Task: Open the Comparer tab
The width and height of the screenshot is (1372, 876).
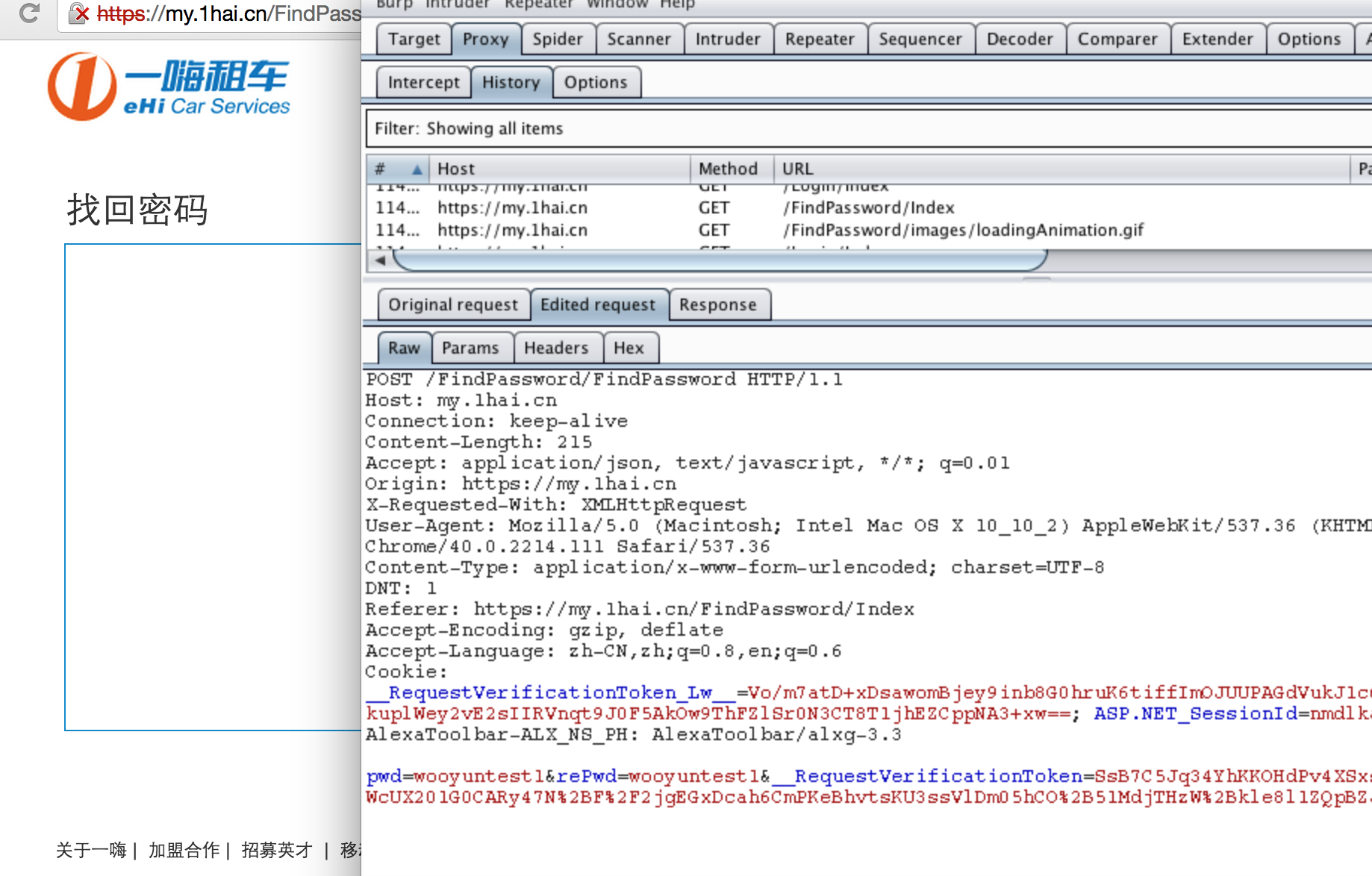Action: [x=1117, y=39]
